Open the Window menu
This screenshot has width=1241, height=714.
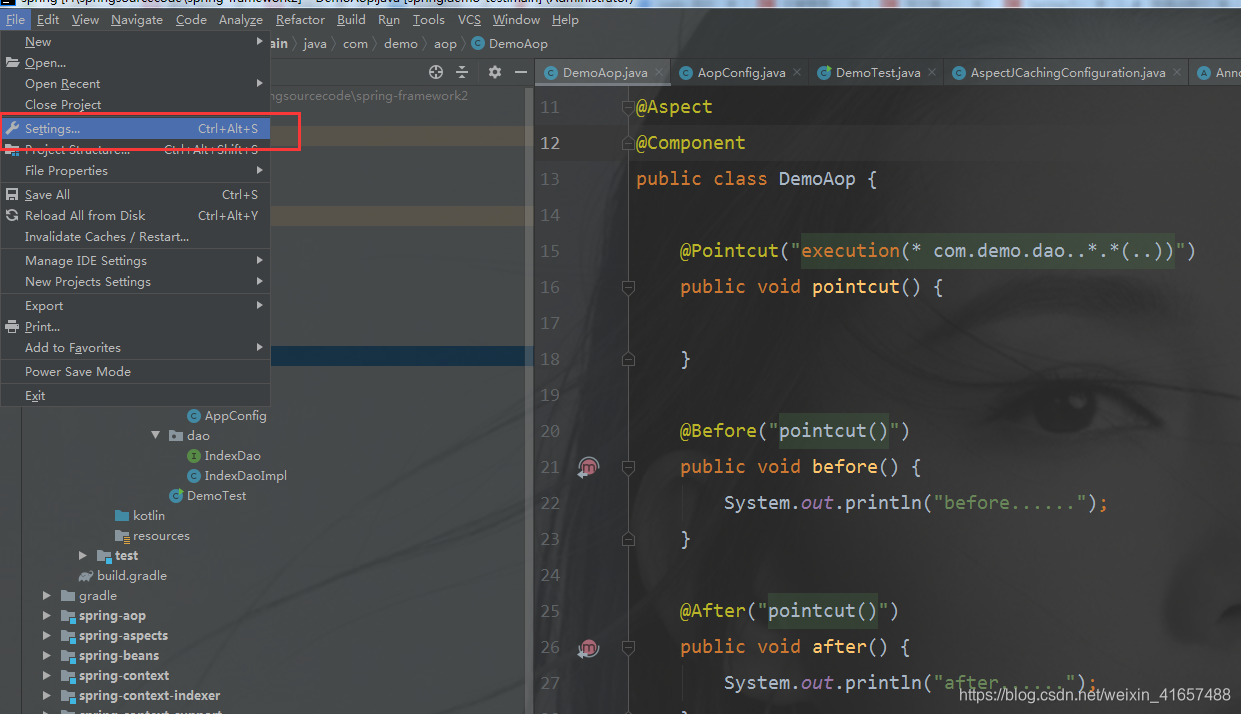(516, 19)
